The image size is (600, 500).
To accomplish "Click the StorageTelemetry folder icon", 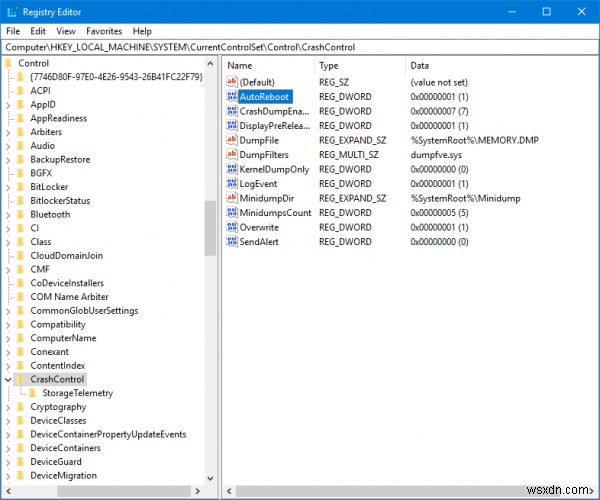I will tap(33, 393).
